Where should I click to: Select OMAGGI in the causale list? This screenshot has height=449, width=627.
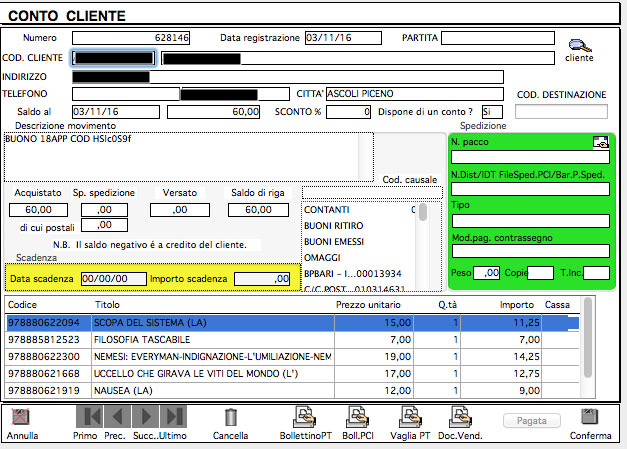click(x=359, y=258)
